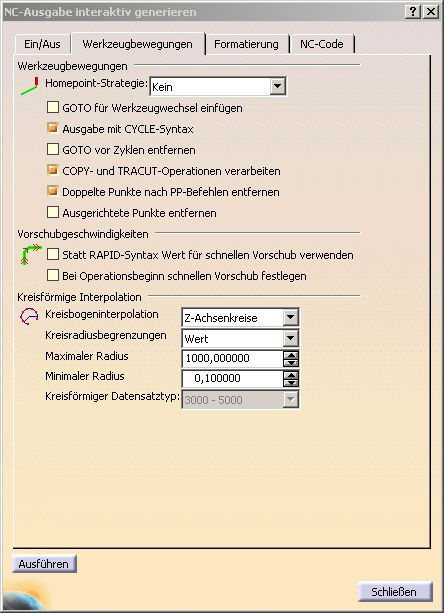444x613 pixels.
Task: Check Ausgerichtete Punkte entfernen
Action: coord(53,212)
